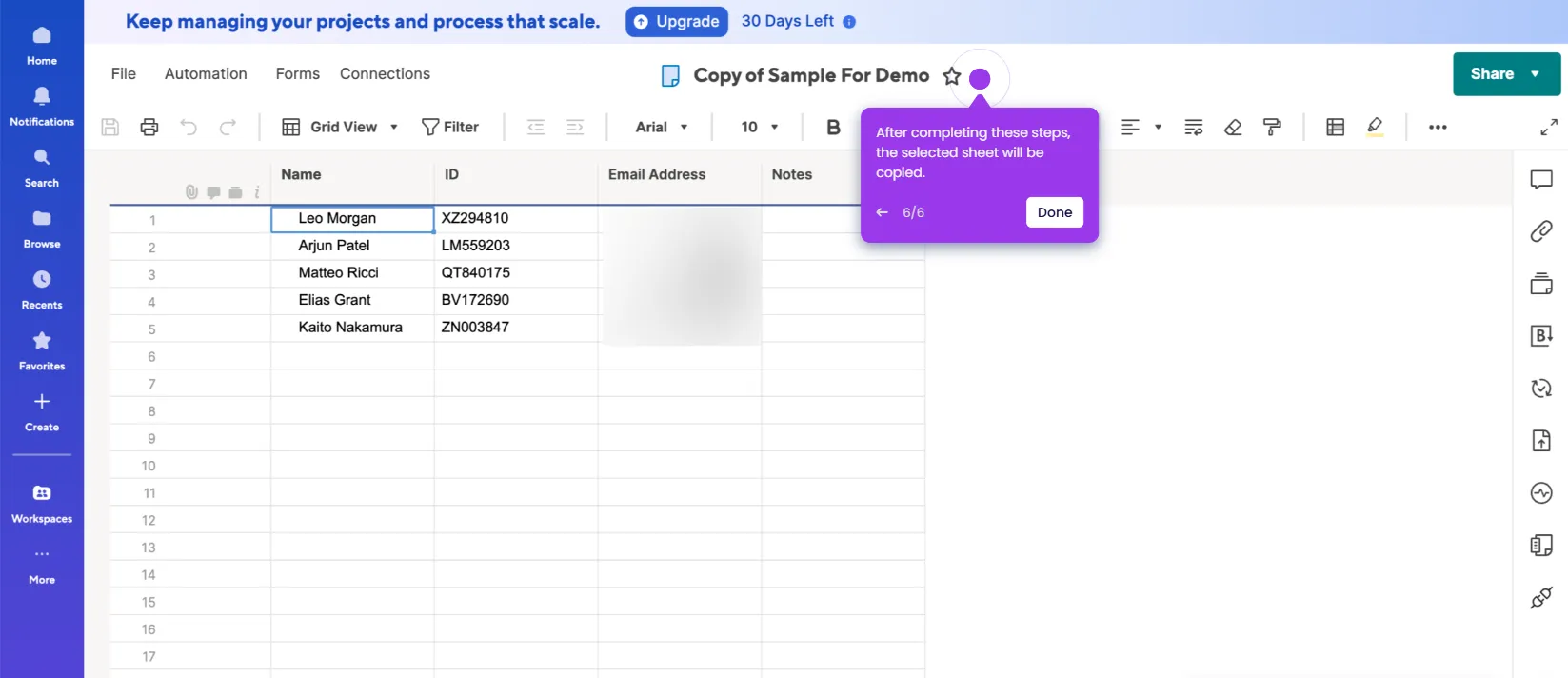Outdent the selected row
The image size is (1568, 678).
tap(536, 127)
